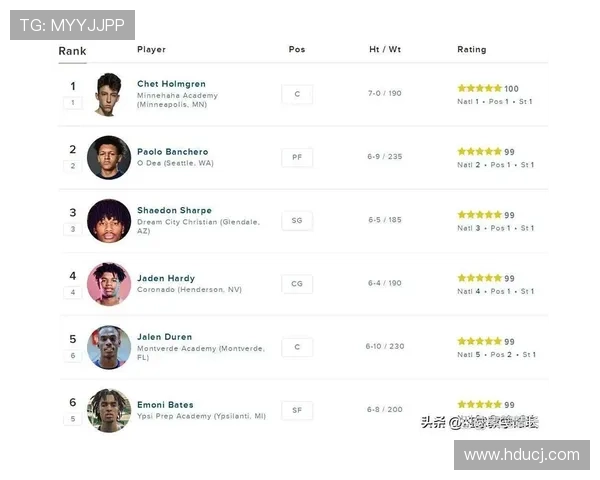600x480 pixels.
Task: Select the CG position badge
Action: pyautogui.click(x=297, y=284)
